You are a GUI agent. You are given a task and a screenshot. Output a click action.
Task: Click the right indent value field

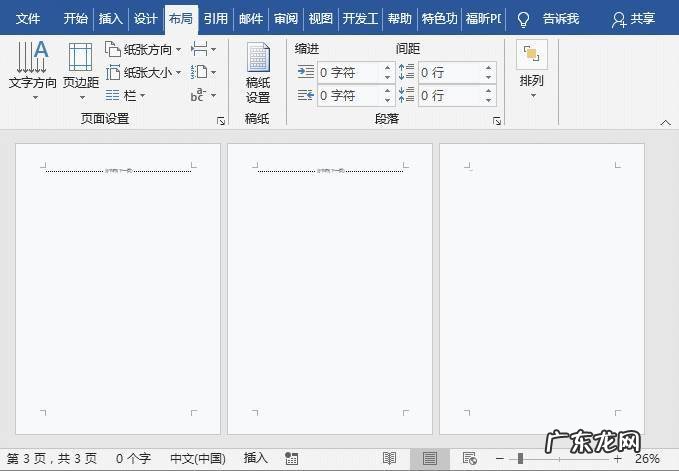tap(350, 95)
